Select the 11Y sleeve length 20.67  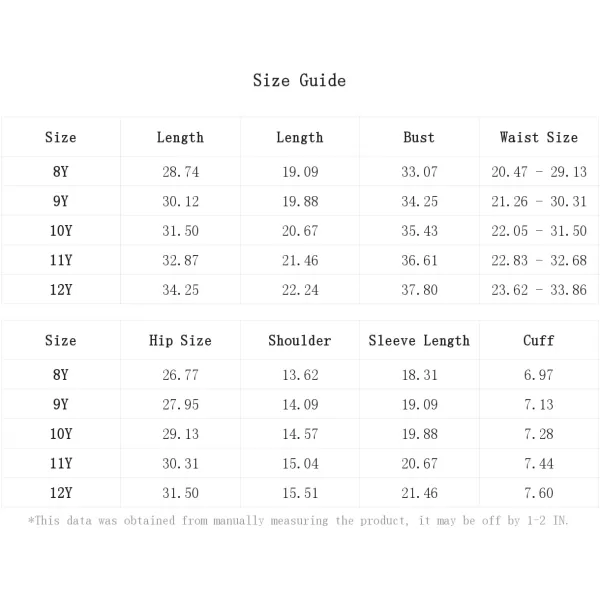419,463
